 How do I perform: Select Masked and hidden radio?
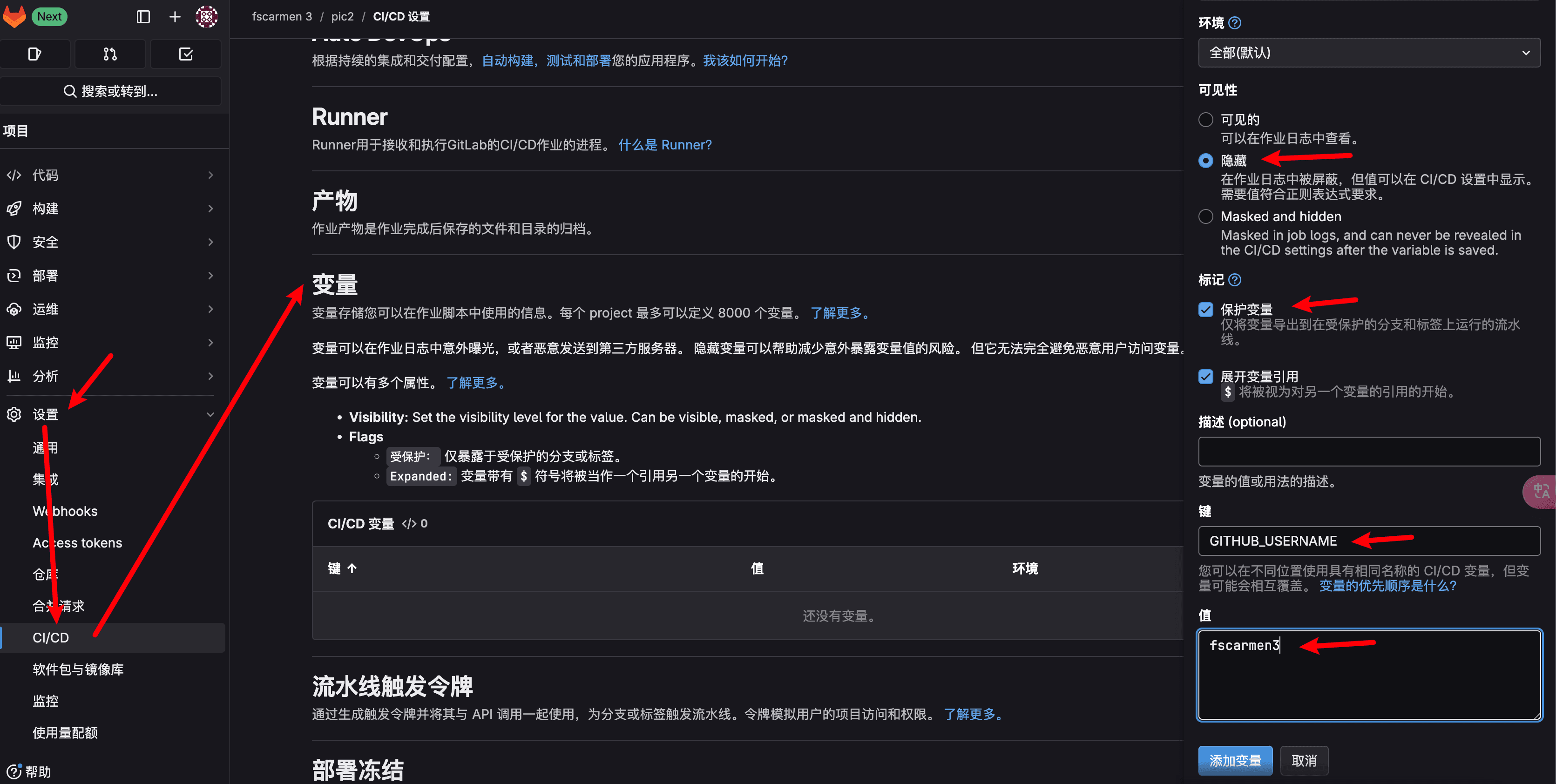pos(1206,216)
